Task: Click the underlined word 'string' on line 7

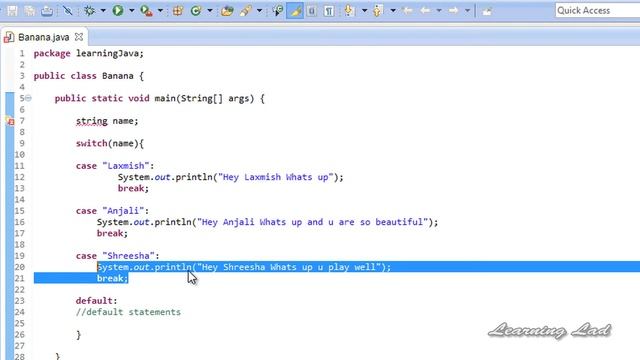Action: point(92,121)
